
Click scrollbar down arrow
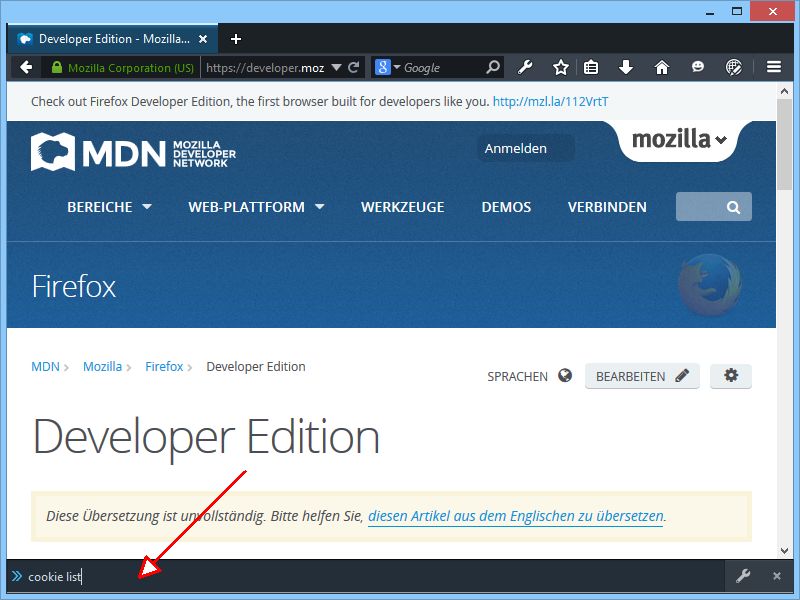(x=784, y=551)
